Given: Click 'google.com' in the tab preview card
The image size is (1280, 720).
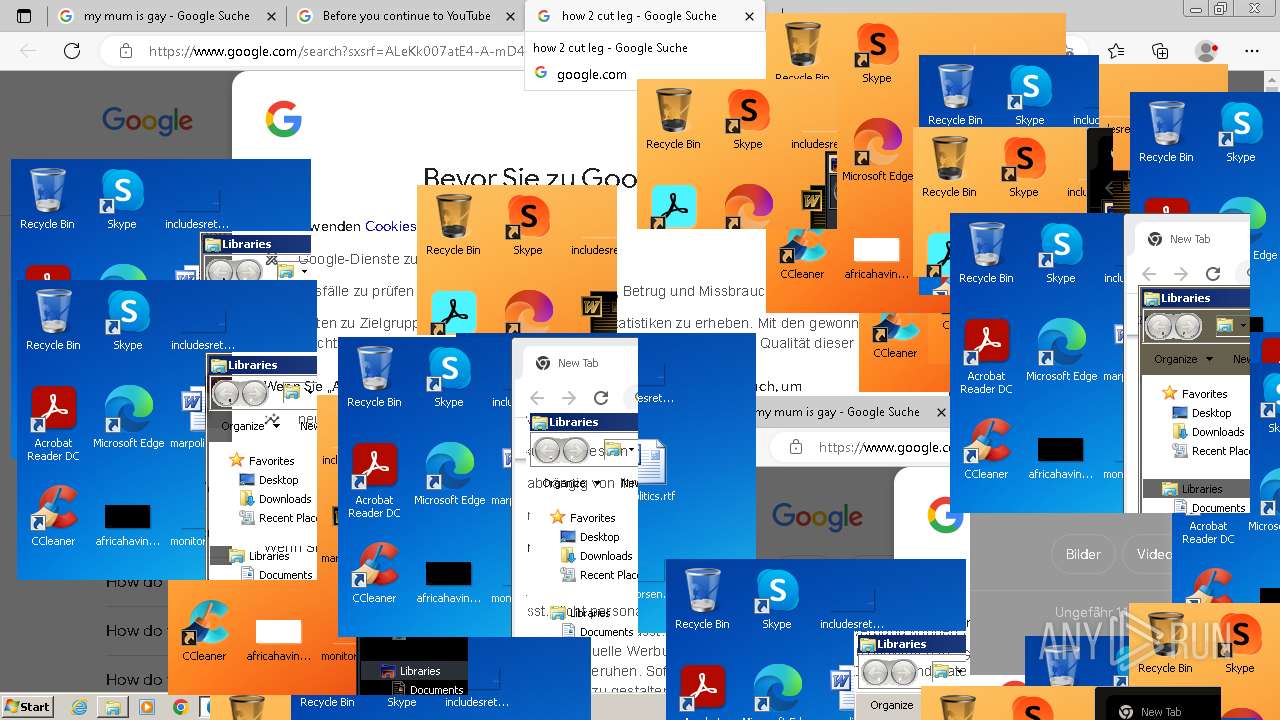Looking at the screenshot, I should coord(592,74).
